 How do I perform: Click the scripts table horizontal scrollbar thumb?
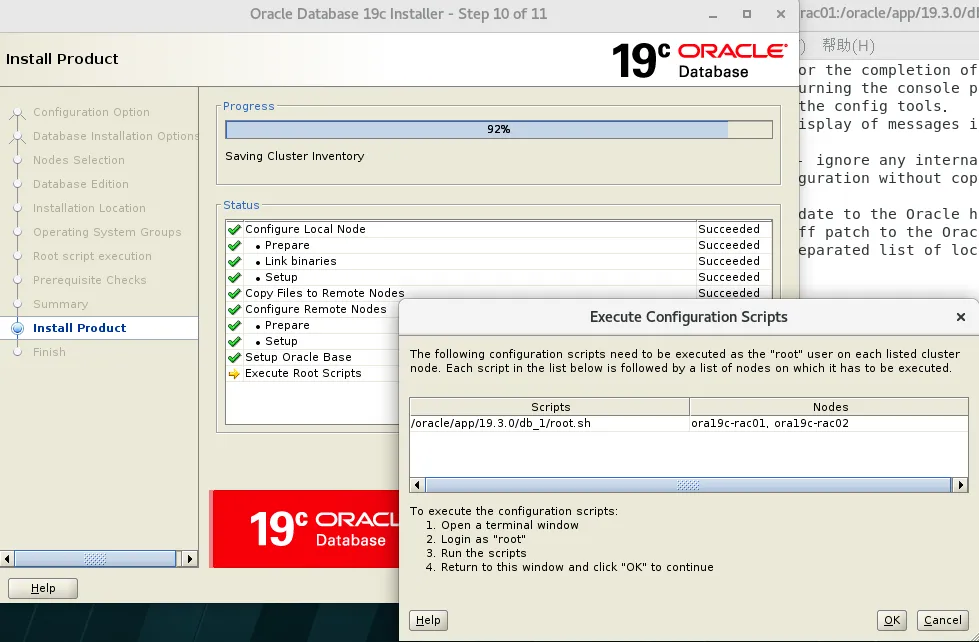pyautogui.click(x=688, y=485)
